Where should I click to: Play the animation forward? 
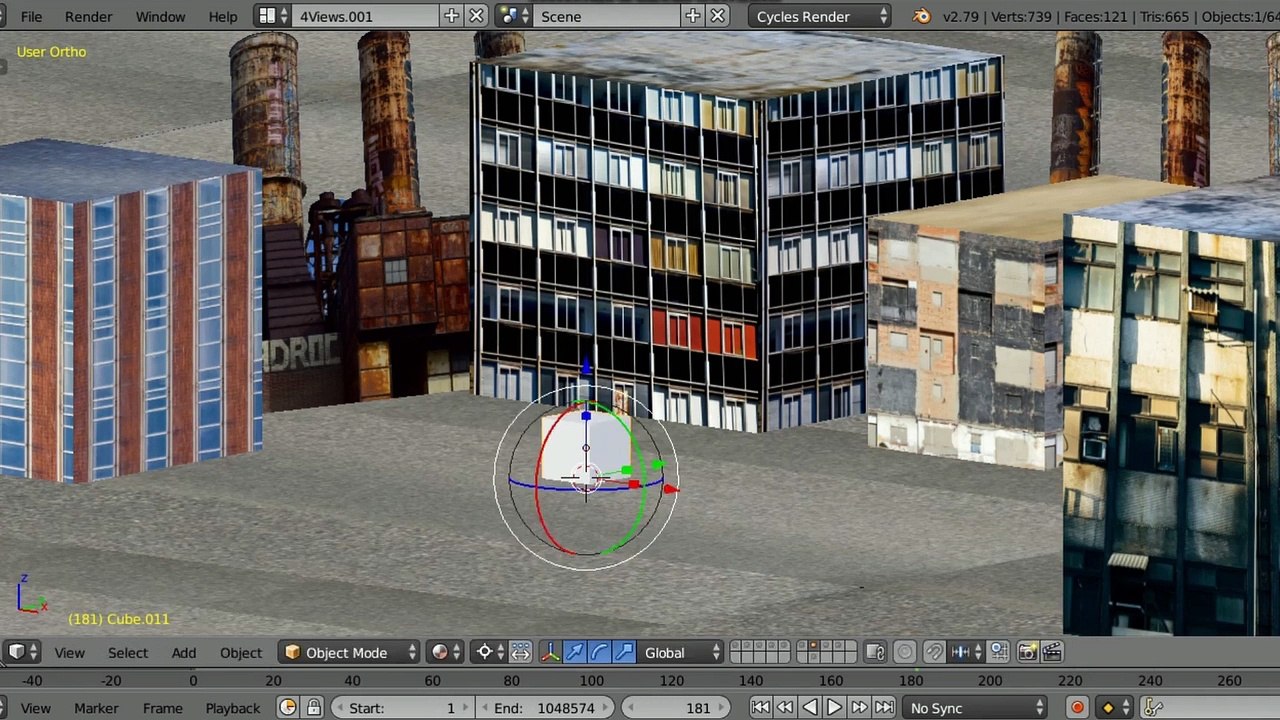pos(834,708)
